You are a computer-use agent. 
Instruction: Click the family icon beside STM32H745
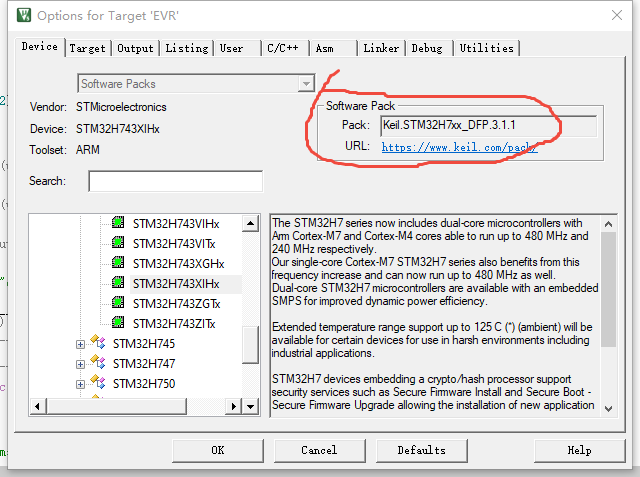tap(98, 342)
